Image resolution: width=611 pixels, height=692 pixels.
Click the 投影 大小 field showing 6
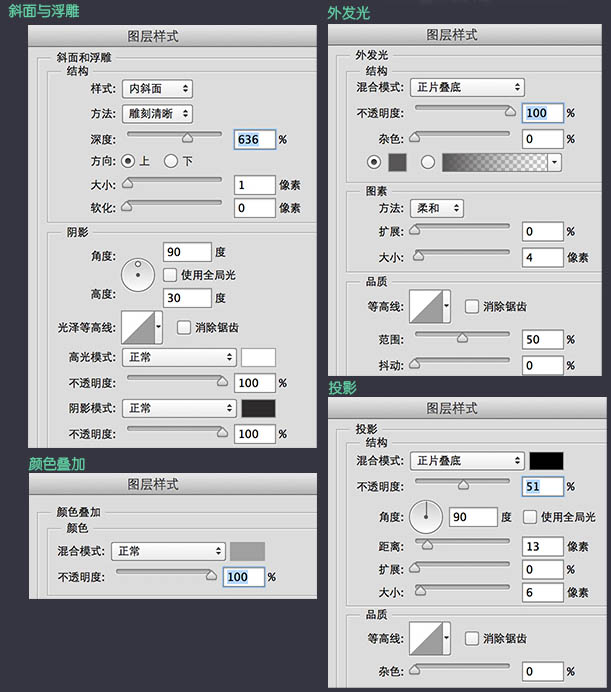[x=543, y=592]
